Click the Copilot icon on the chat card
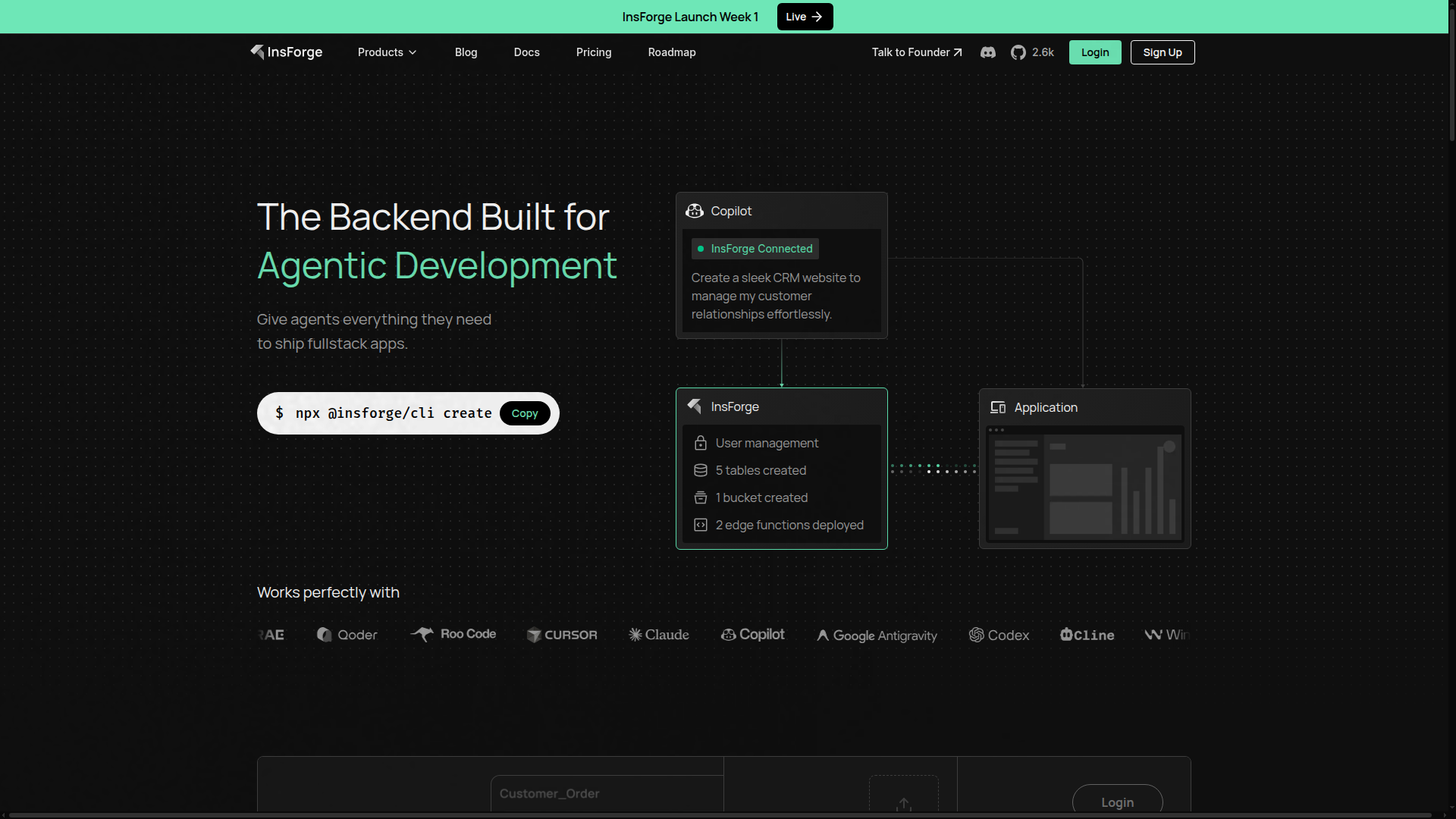1456x819 pixels. coord(695,211)
